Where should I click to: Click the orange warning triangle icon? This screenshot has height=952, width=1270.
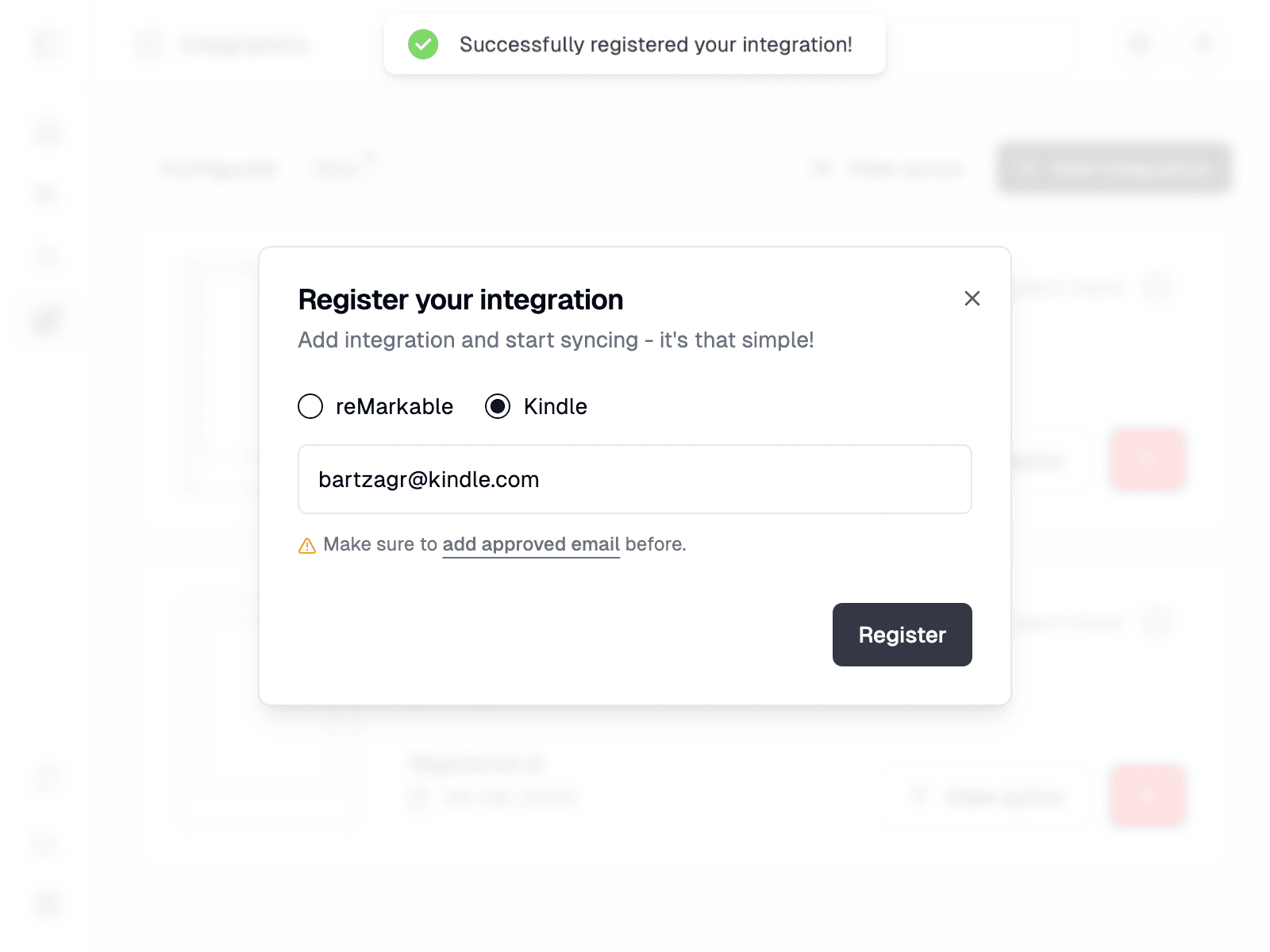pyautogui.click(x=307, y=546)
